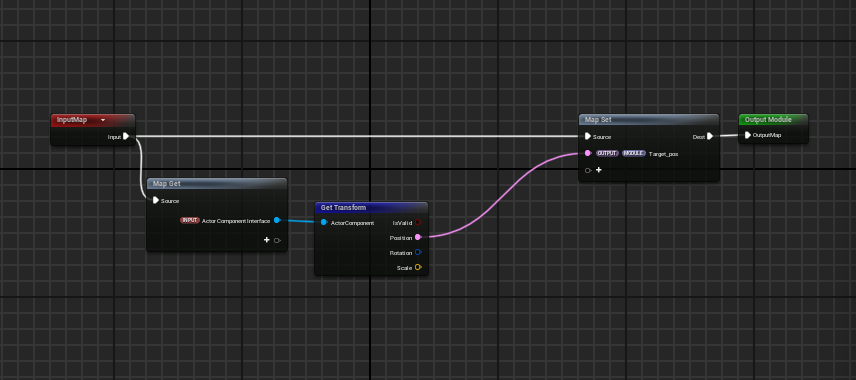Click the Map Get Source pin
Viewport: 856px width, 380px height.
[156, 200]
